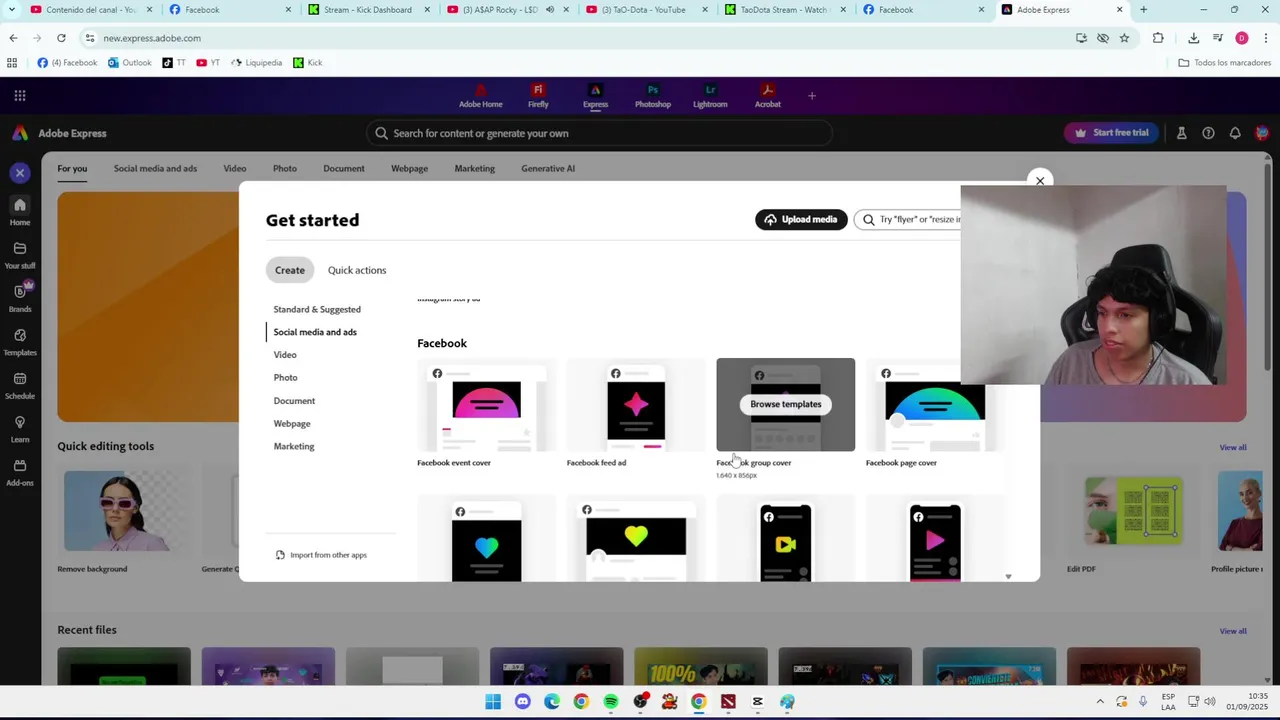Image resolution: width=1280 pixels, height=720 pixels.
Task: Open the Firefly app icon
Action: pos(538,96)
